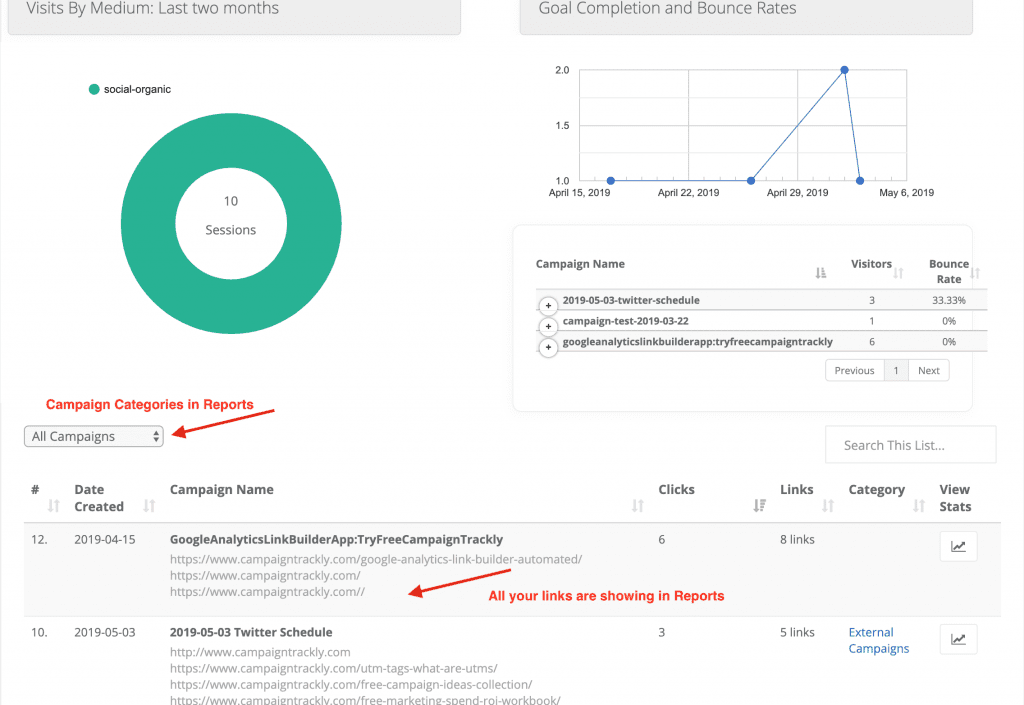Screen dimensions: 1024x705
Task: Sort list by # column
Action: click(54, 505)
